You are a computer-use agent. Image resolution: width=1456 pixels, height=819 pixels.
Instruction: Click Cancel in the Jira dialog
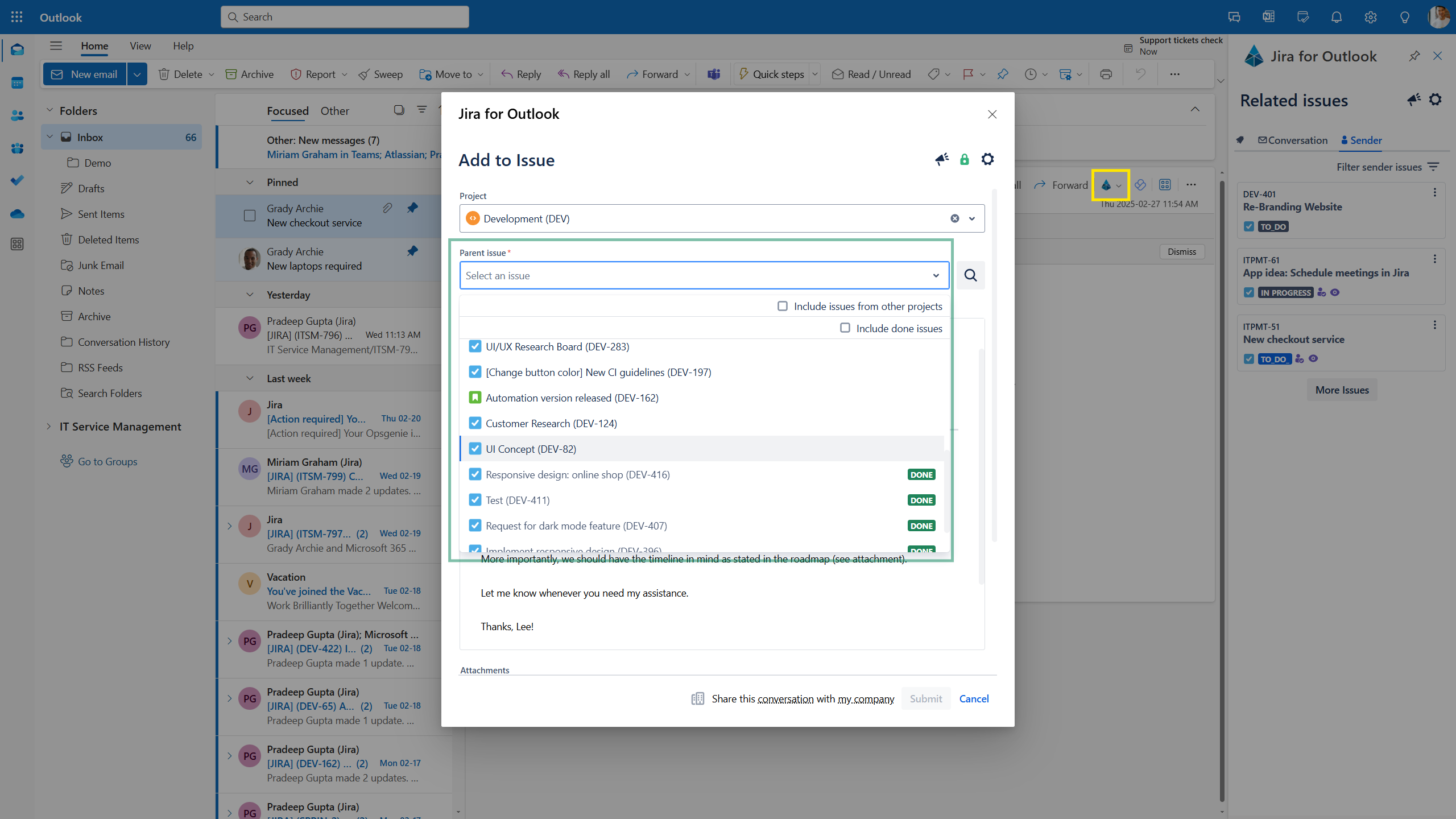click(x=974, y=698)
